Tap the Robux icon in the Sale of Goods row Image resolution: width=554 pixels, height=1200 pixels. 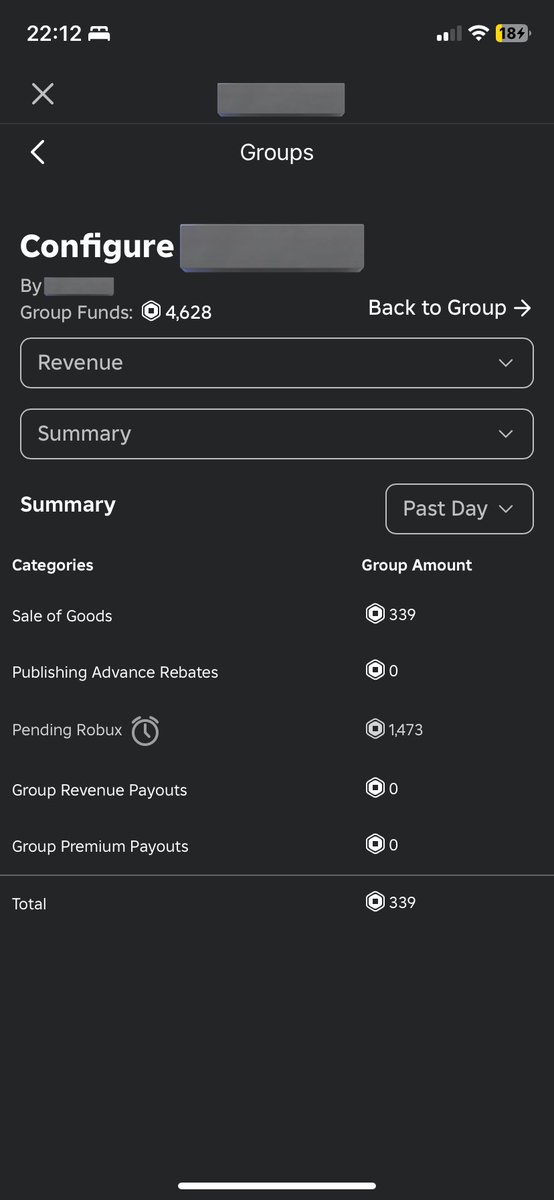[x=375, y=614]
